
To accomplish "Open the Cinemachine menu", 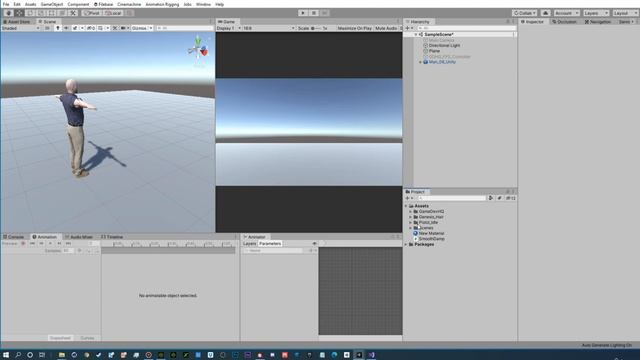I will [x=129, y=4].
